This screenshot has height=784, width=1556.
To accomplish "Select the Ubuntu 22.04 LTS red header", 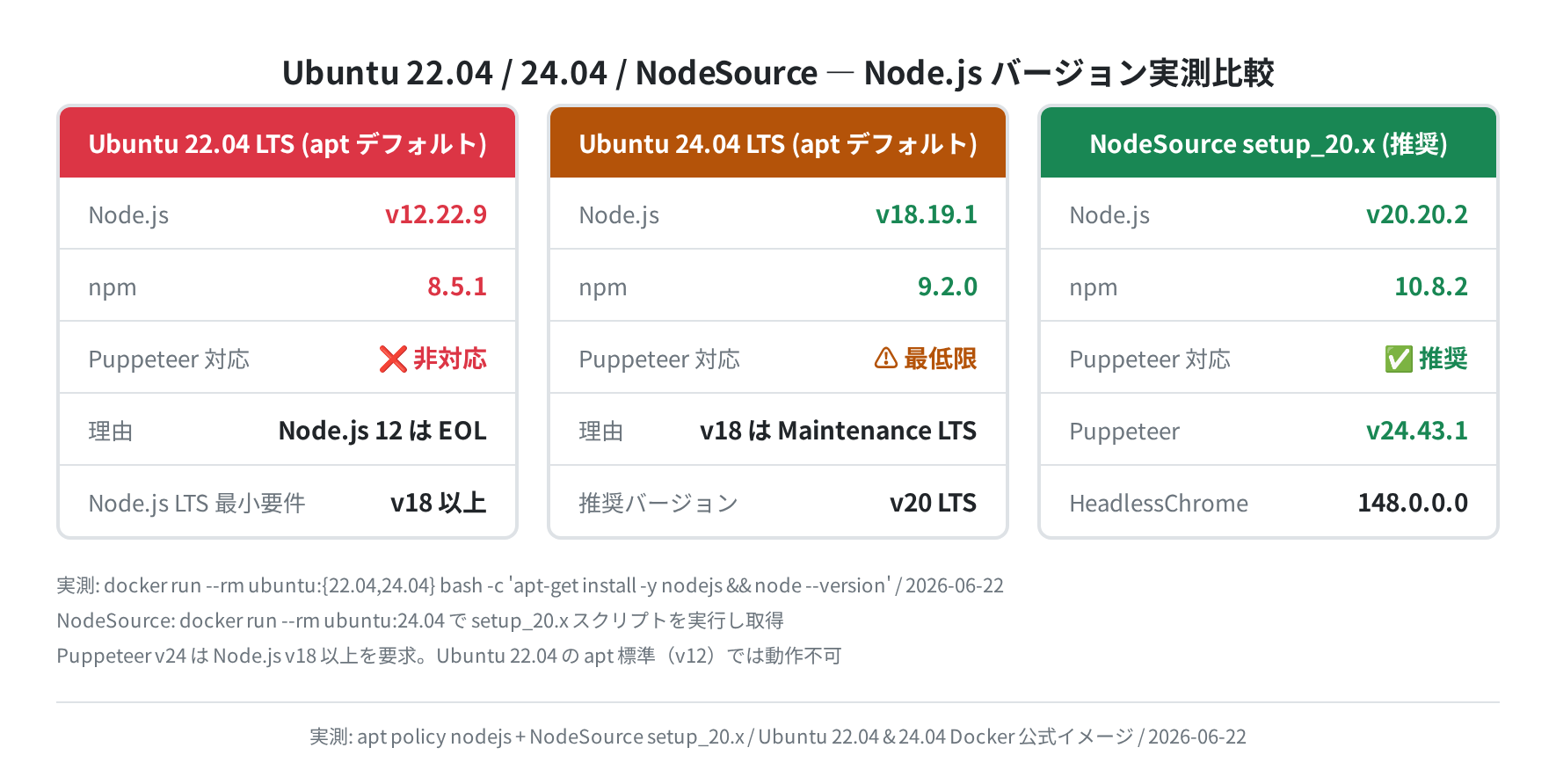I will pos(287,142).
